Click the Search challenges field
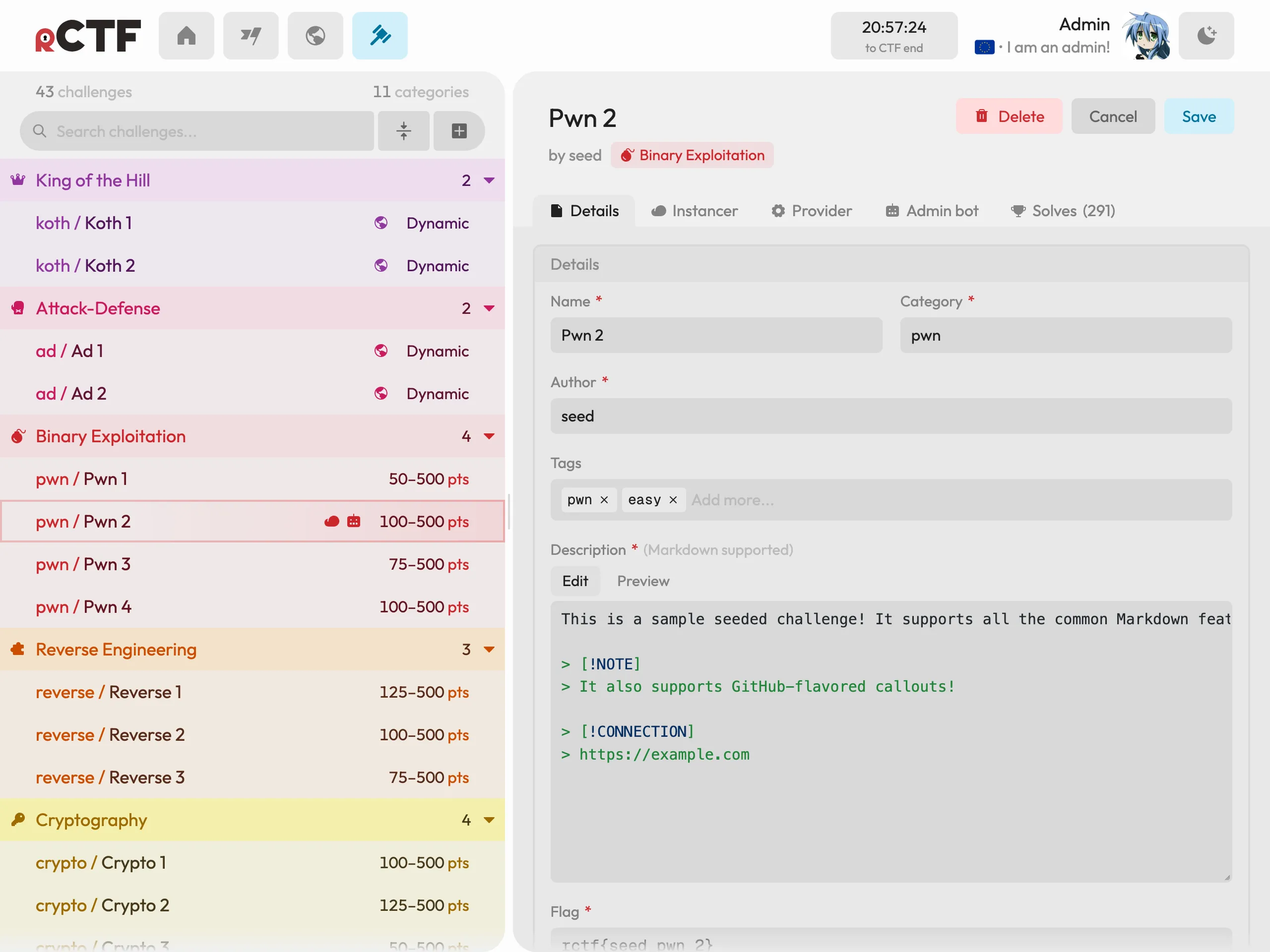 click(197, 131)
